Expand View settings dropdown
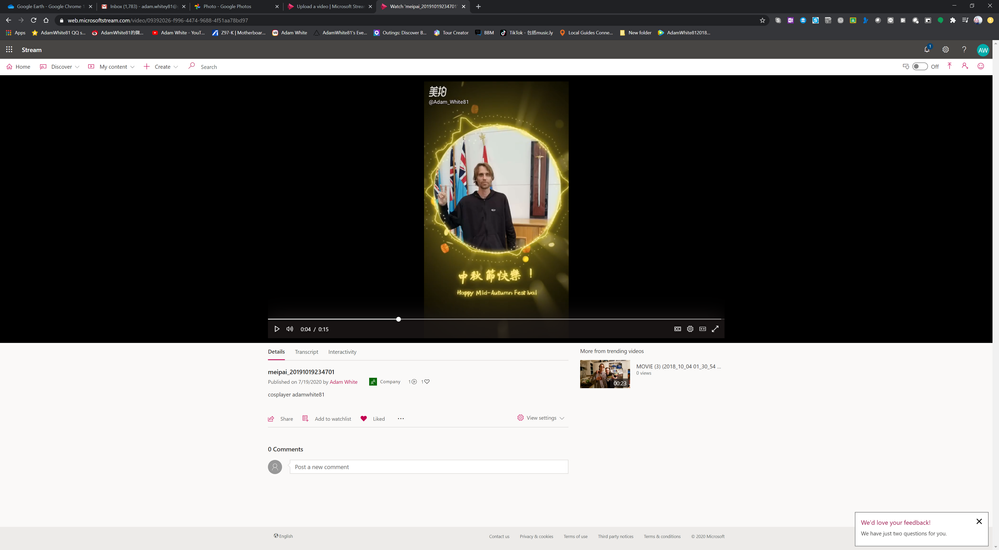Screen dimensions: 999x550 (540, 418)
